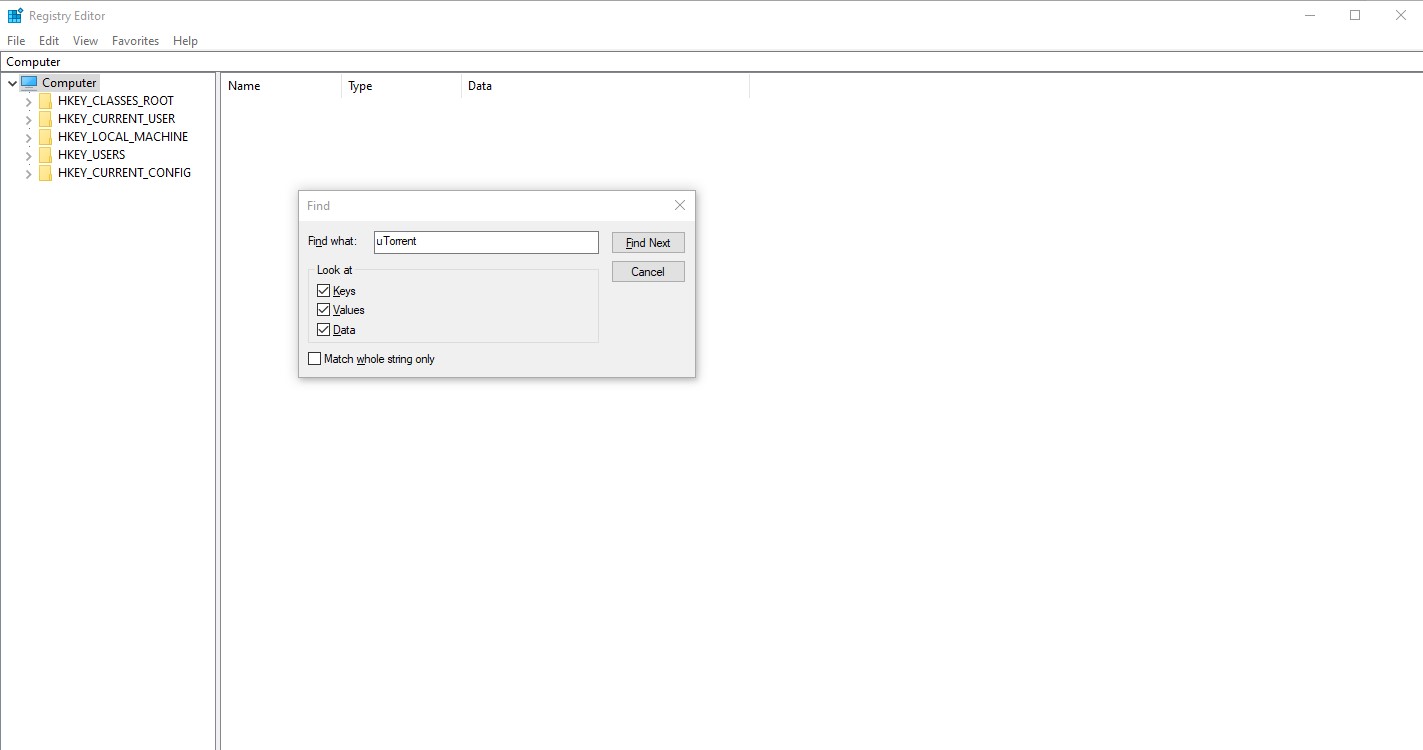Close the Find dialog with X
The image size is (1423, 750).
pyautogui.click(x=680, y=205)
